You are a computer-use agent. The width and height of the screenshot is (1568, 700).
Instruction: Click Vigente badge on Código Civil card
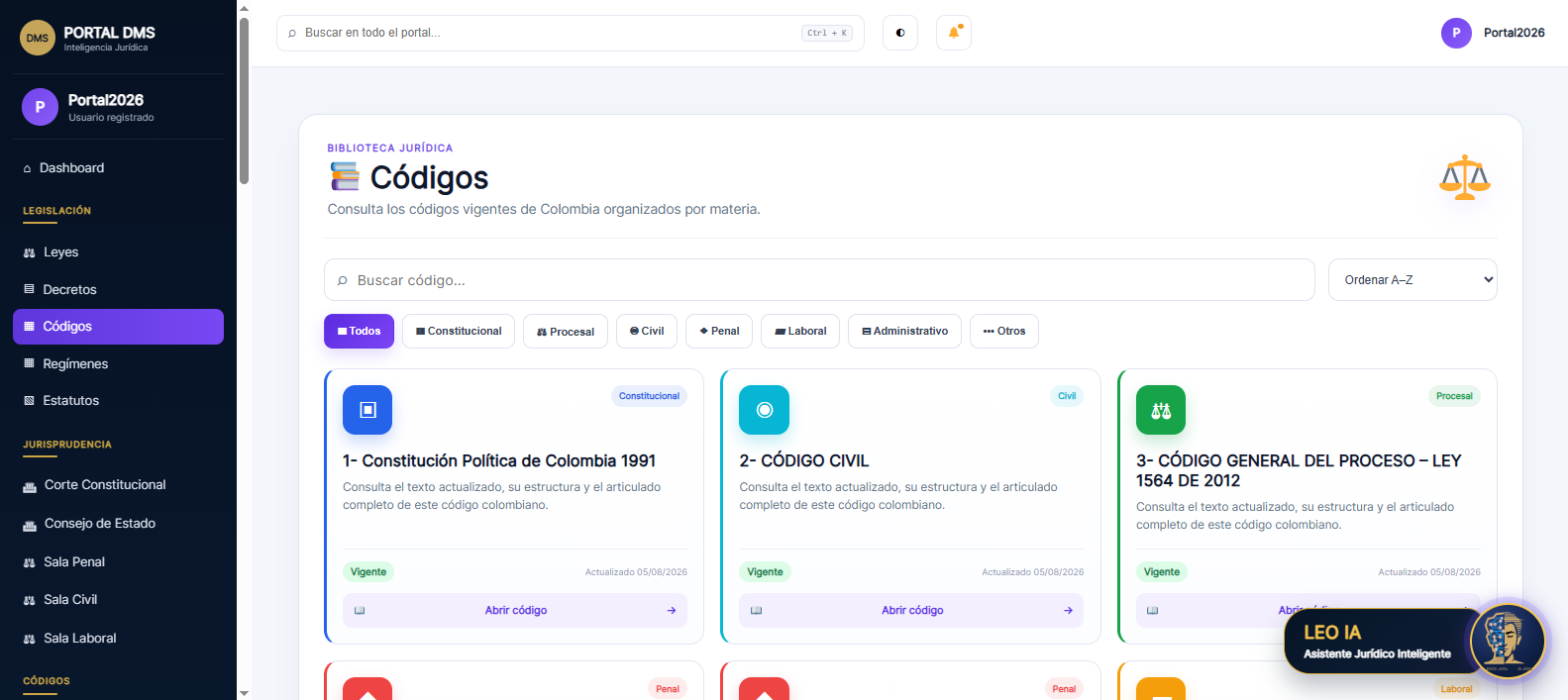765,572
